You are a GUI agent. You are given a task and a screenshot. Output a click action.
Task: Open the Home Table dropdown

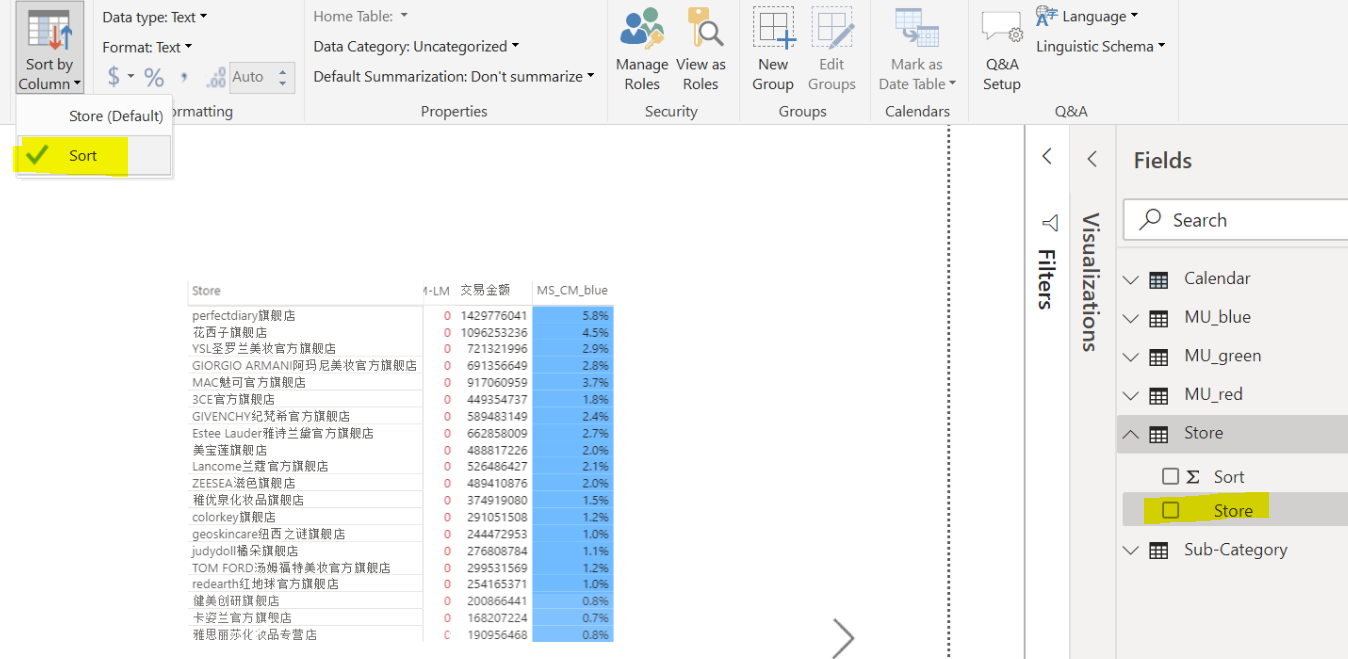[361, 16]
